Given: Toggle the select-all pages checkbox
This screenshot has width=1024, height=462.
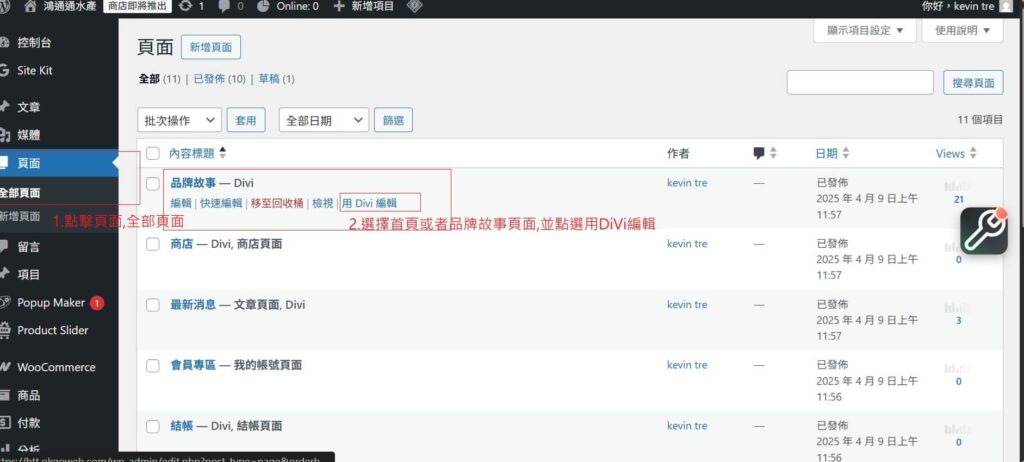Looking at the screenshot, I should coord(153,154).
